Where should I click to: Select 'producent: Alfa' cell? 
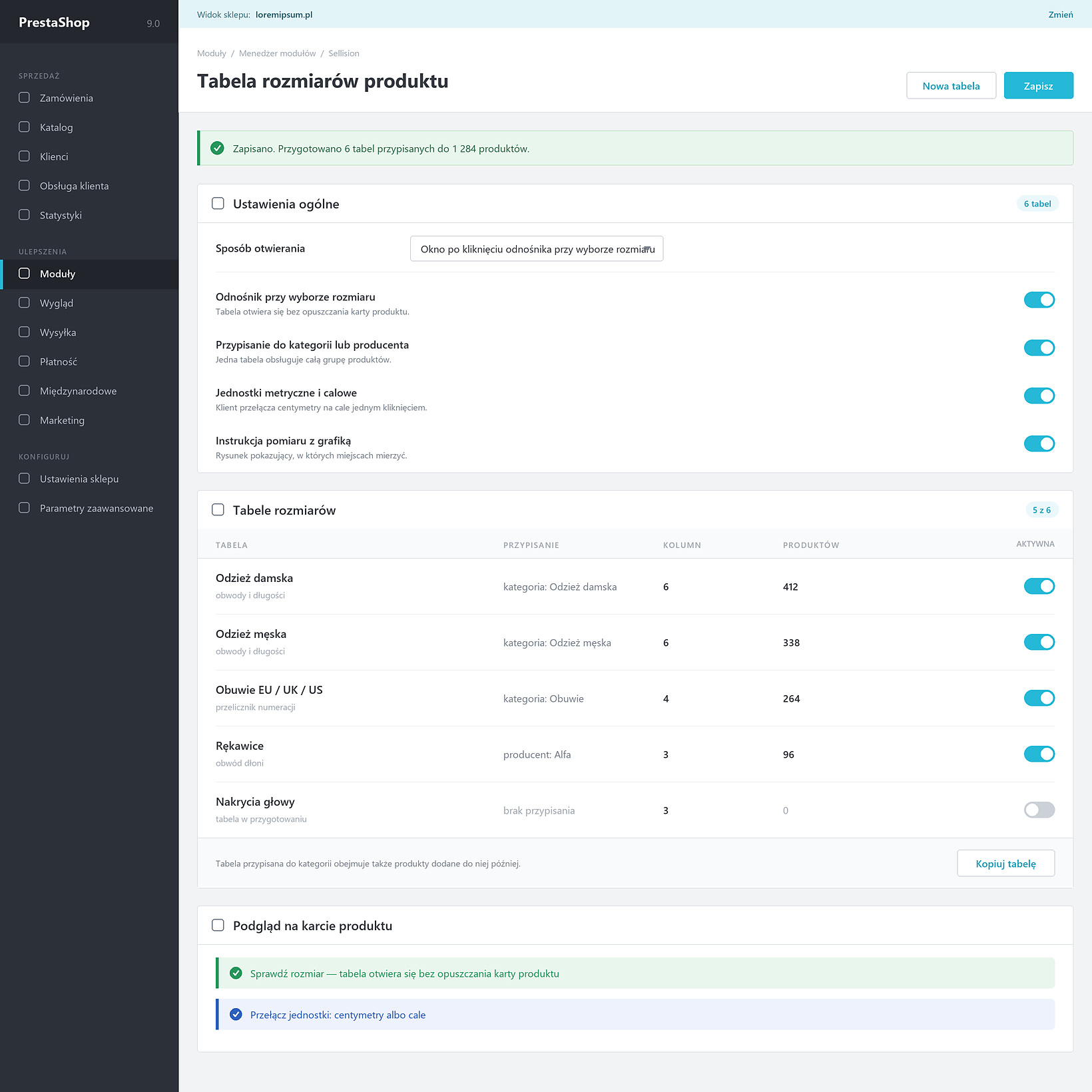(x=537, y=754)
